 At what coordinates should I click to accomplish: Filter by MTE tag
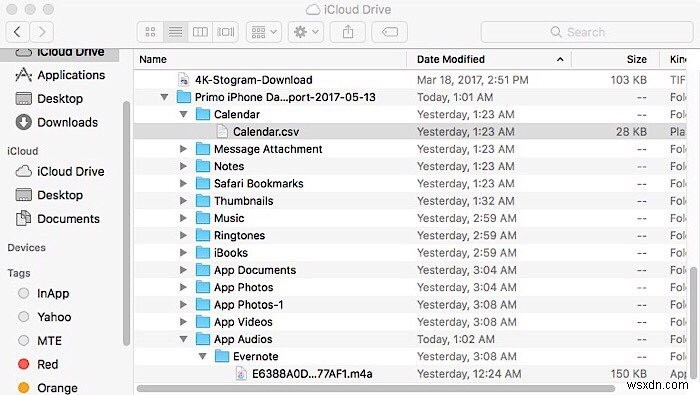coord(40,341)
